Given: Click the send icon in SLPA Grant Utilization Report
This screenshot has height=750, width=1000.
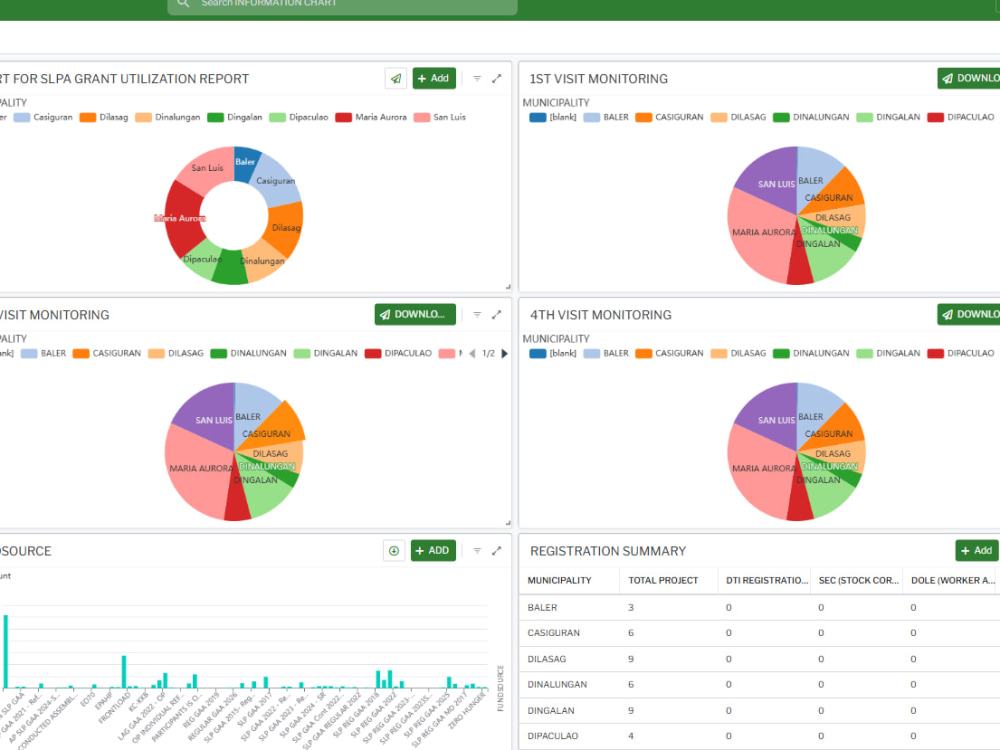Looking at the screenshot, I should tap(396, 78).
